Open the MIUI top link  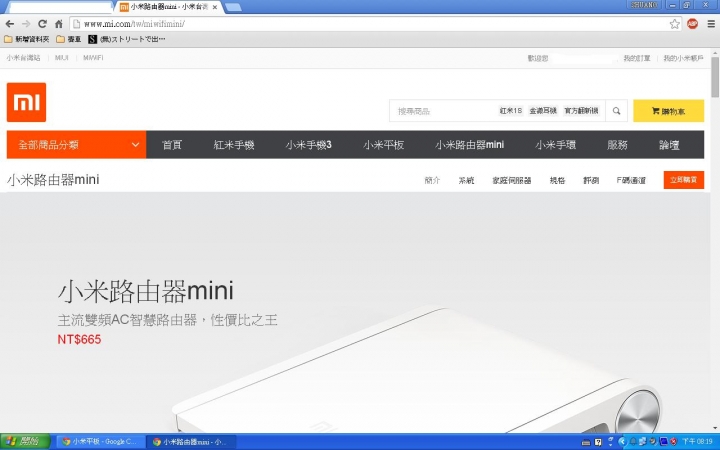point(62,58)
